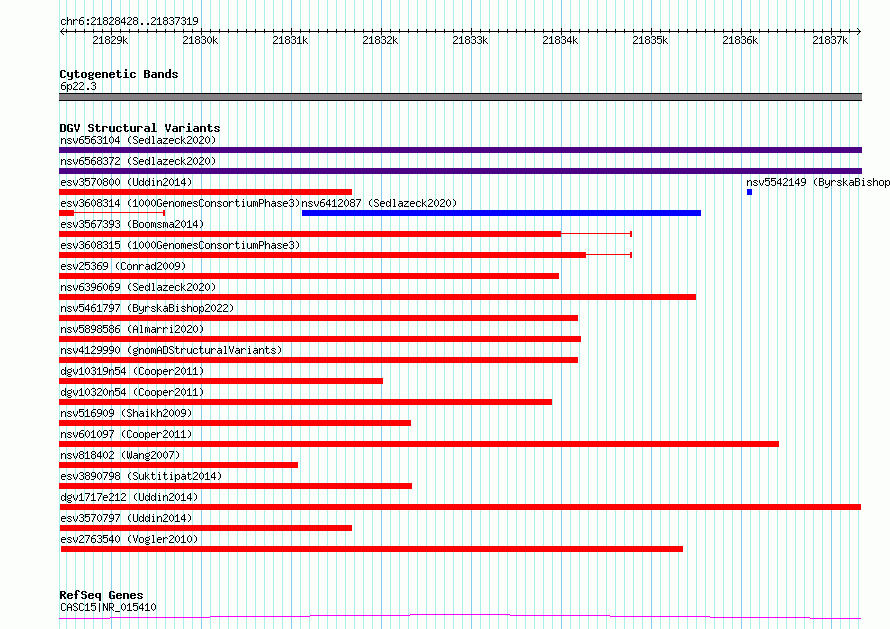Click the red bar under dgv1717e212
The image size is (890, 629).
pos(460,507)
